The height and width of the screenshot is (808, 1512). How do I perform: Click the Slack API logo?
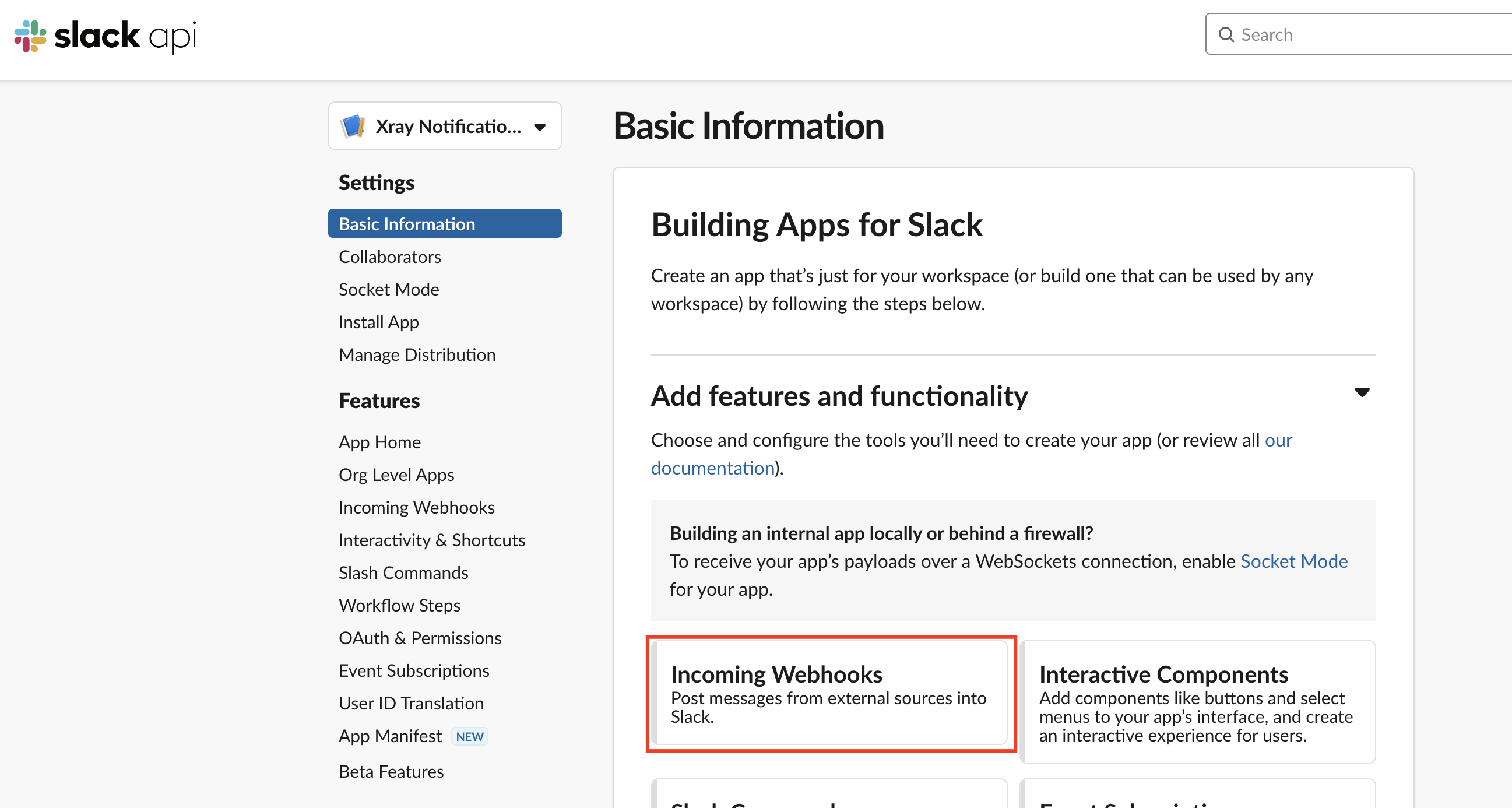point(105,36)
